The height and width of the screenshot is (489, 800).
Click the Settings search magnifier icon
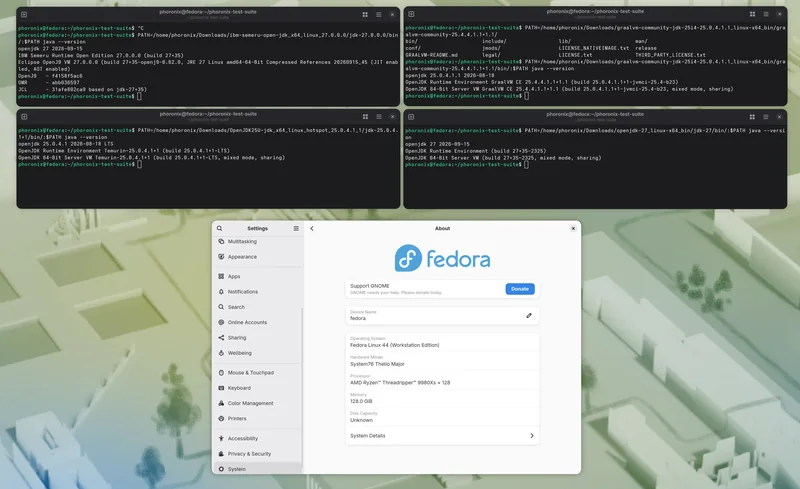[x=219, y=228]
